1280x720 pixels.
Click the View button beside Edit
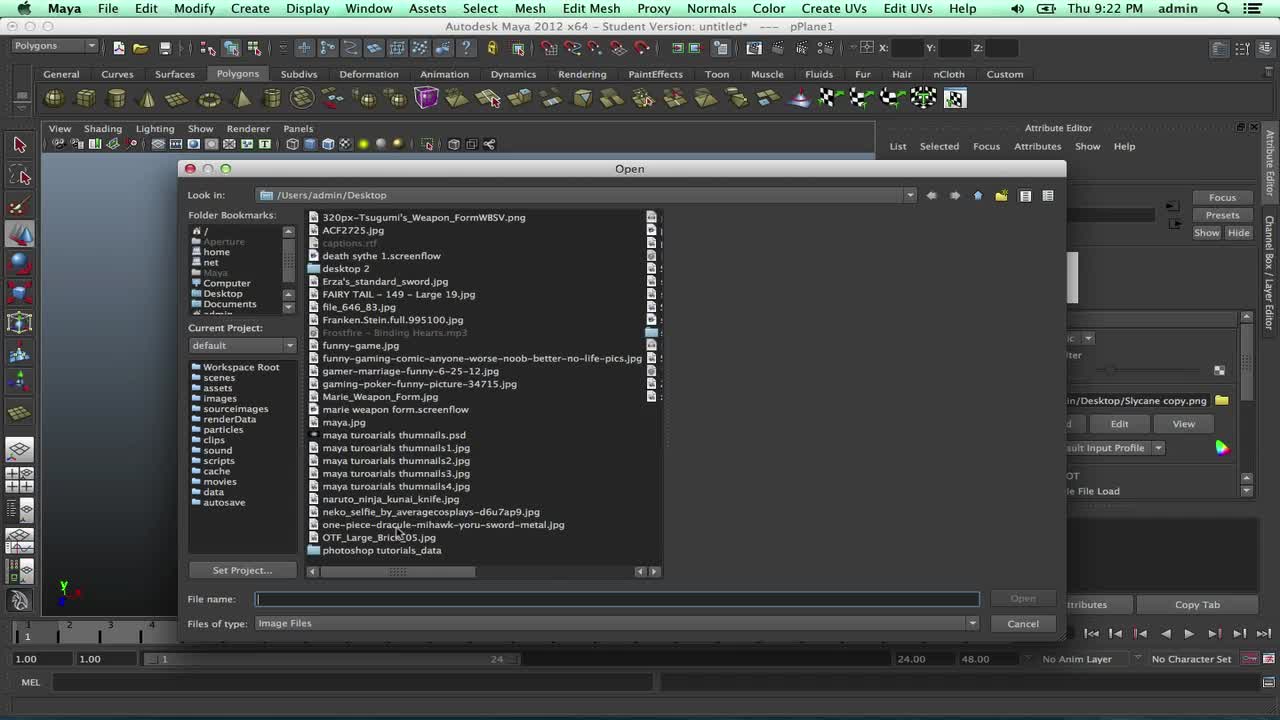click(x=1184, y=424)
